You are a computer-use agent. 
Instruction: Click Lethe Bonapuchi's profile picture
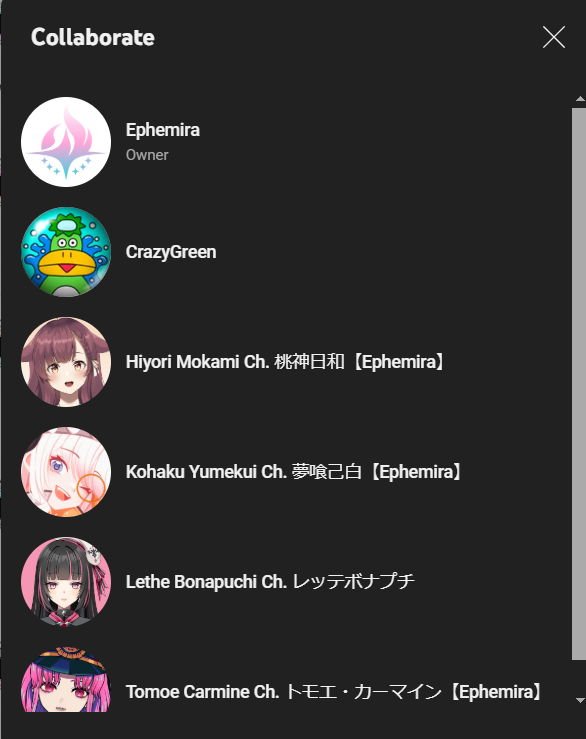pos(66,582)
